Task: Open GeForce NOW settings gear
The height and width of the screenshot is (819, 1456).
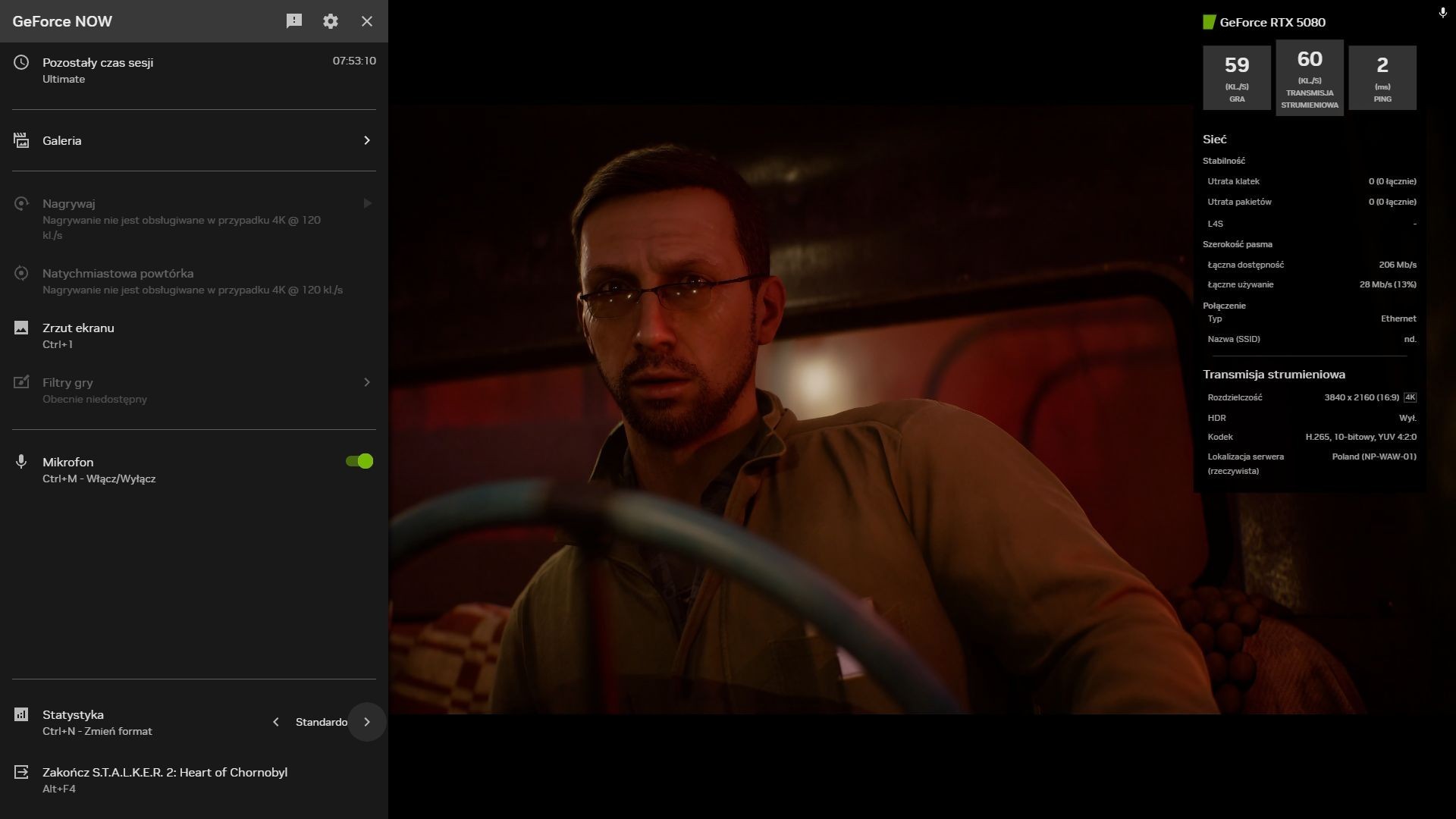Action: click(x=331, y=21)
